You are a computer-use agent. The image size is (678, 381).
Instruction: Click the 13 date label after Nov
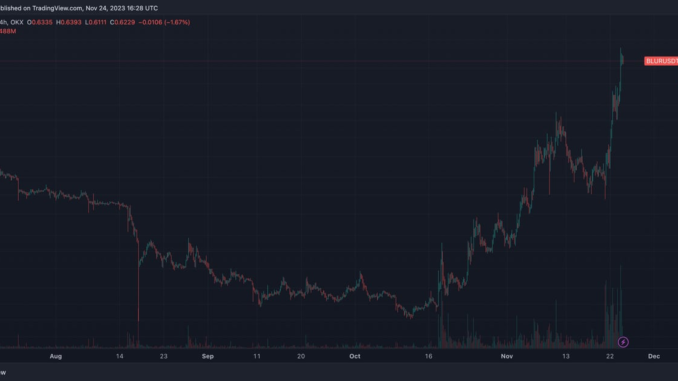click(x=566, y=356)
